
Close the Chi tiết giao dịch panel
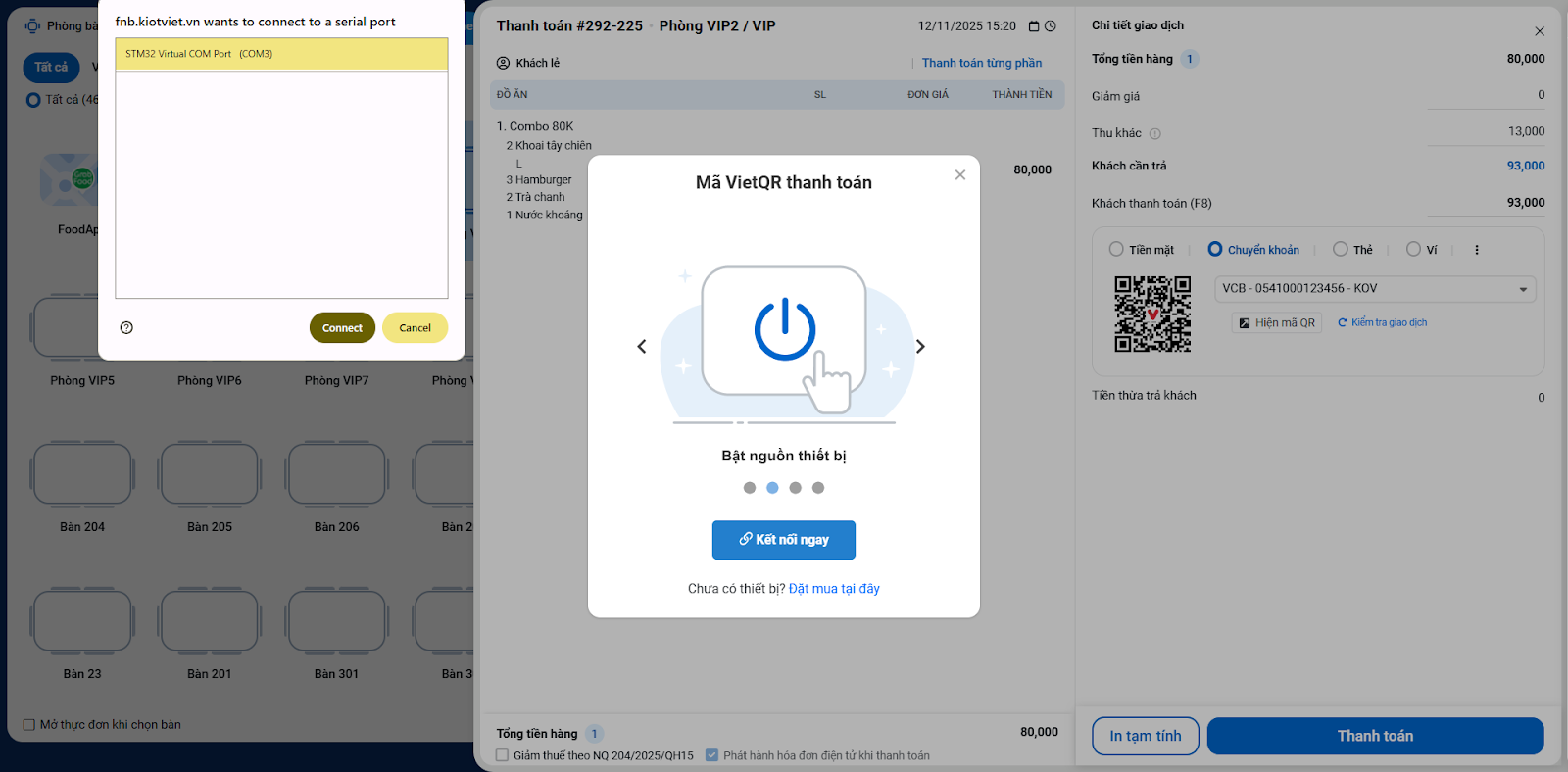[x=1540, y=31]
